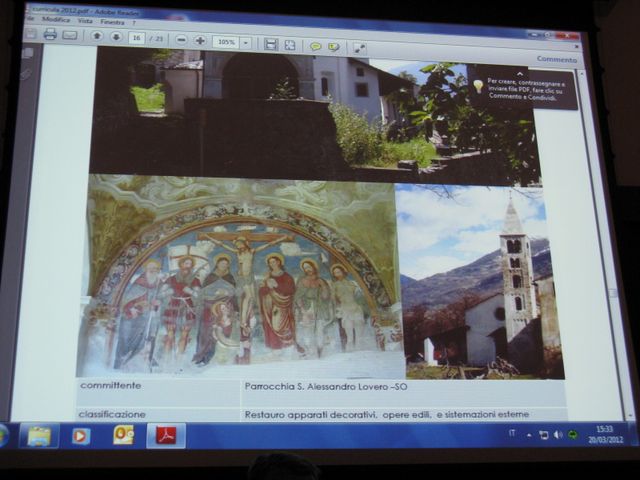Viewport: 640px width, 480px height.
Task: Open the taskbar clock showing 15:33
Action: [x=605, y=434]
